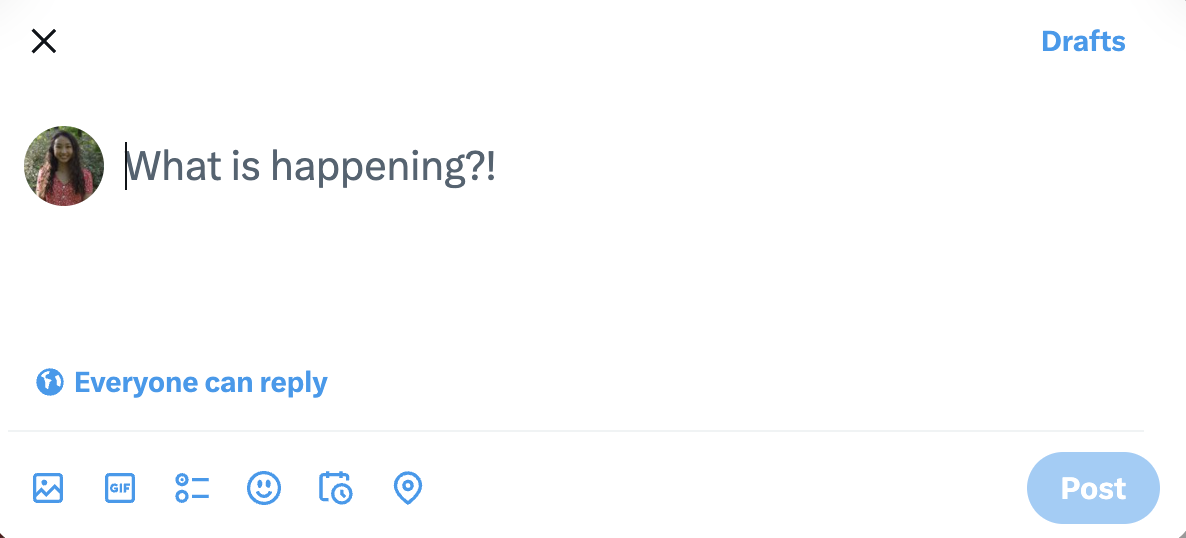Screen dimensions: 1186x538
Task: Change the 'Everyone can reply' audience setting
Action: 182,383
